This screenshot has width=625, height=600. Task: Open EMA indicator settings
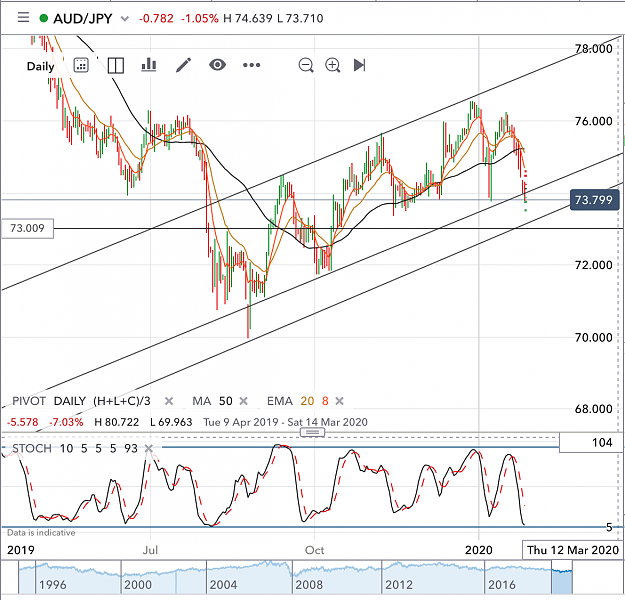[x=280, y=401]
